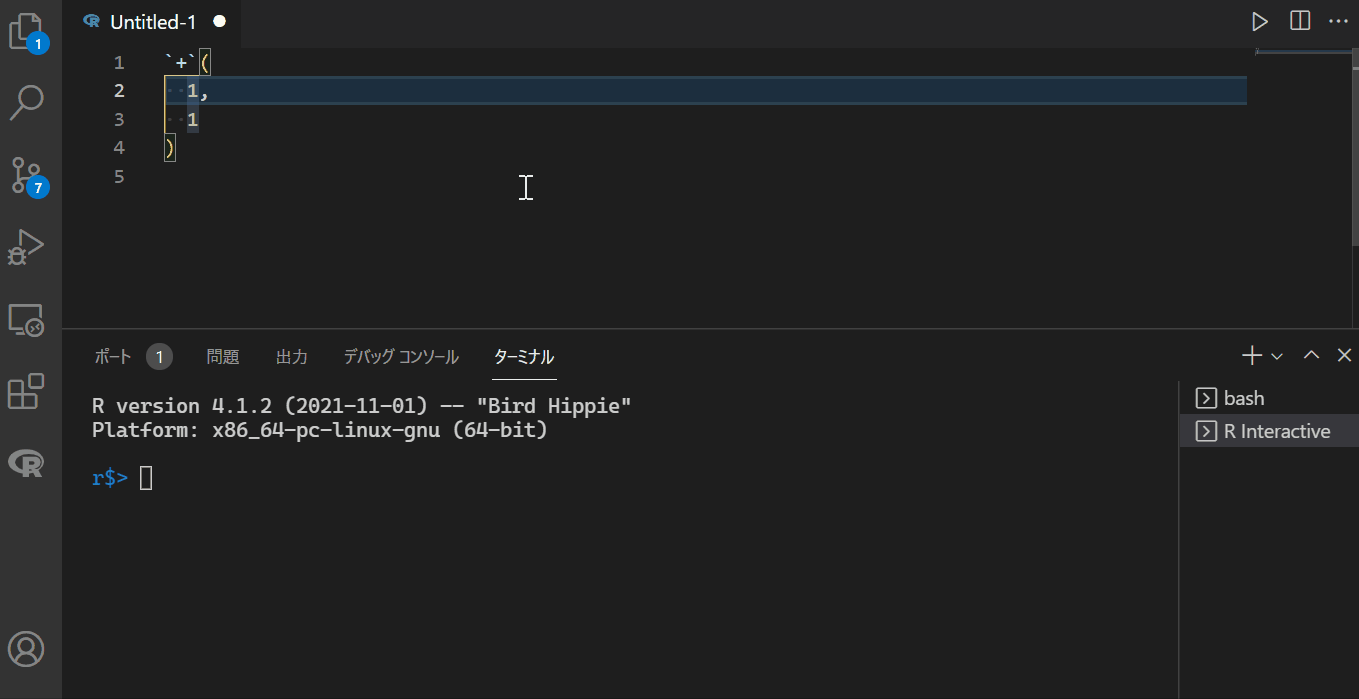Open the Accounts icon at bottom
The image size is (1359, 699).
(x=27, y=649)
